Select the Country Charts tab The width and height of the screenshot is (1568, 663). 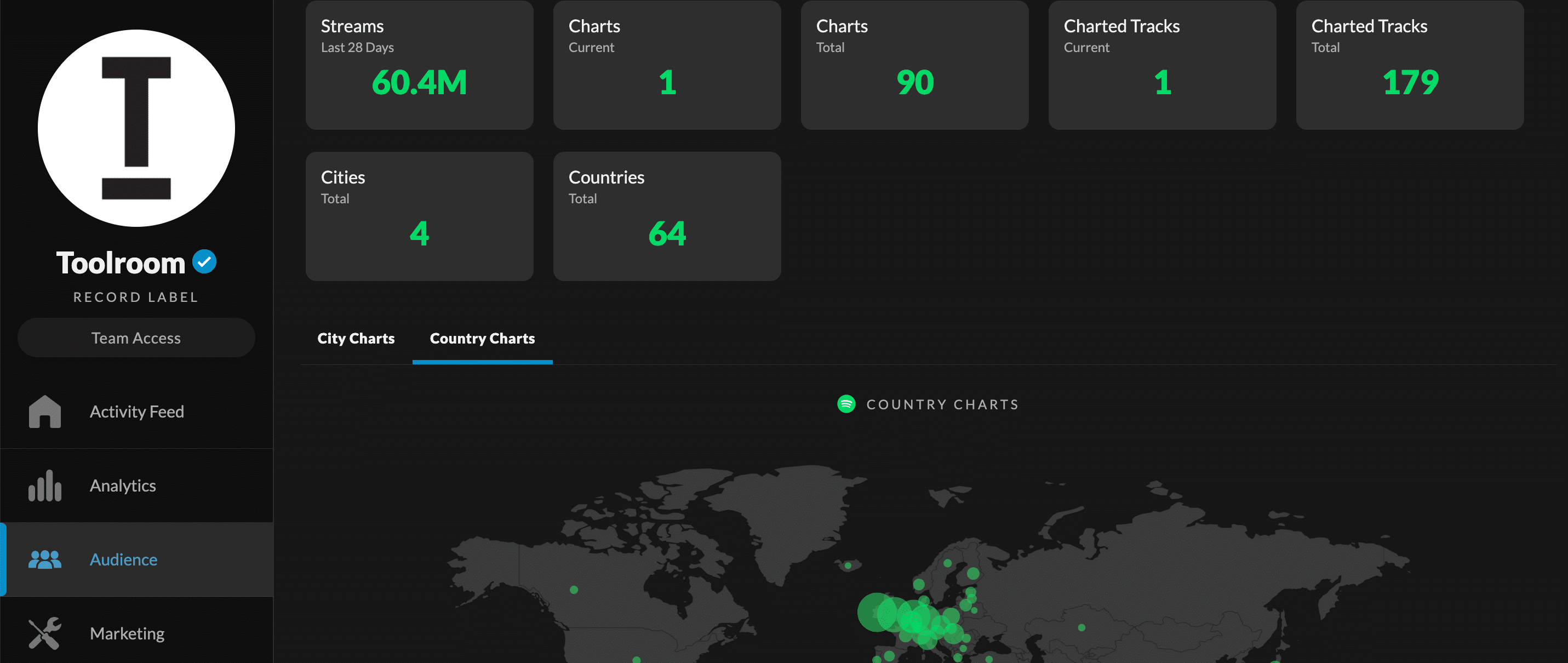coord(482,339)
